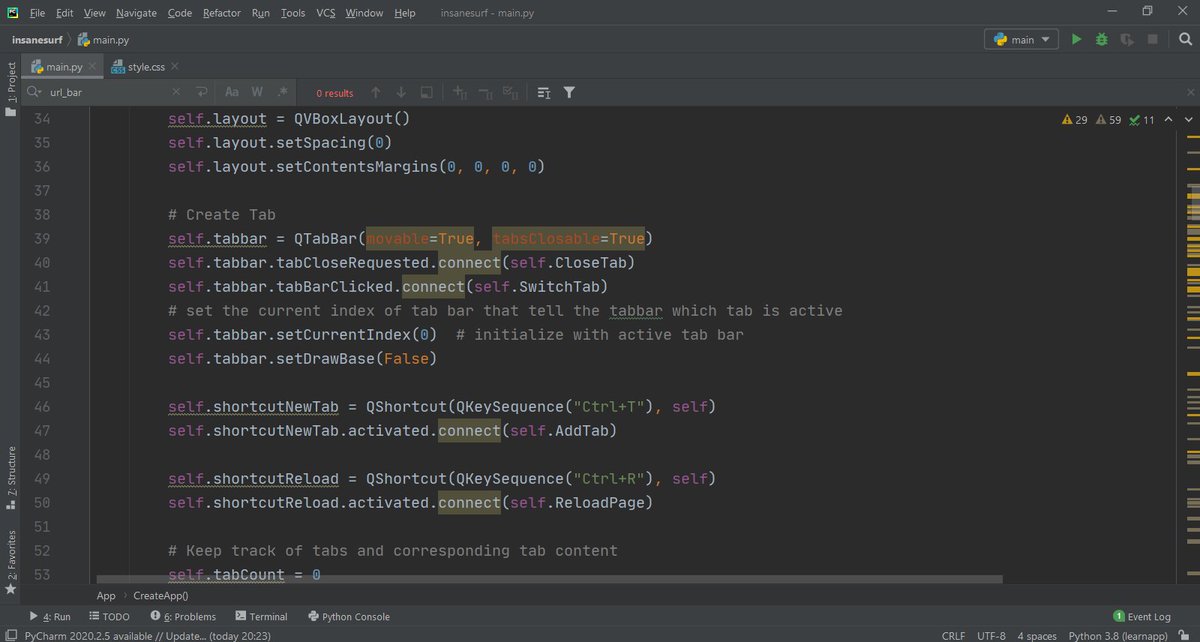Open the Help menu
1200x642 pixels.
(405, 13)
